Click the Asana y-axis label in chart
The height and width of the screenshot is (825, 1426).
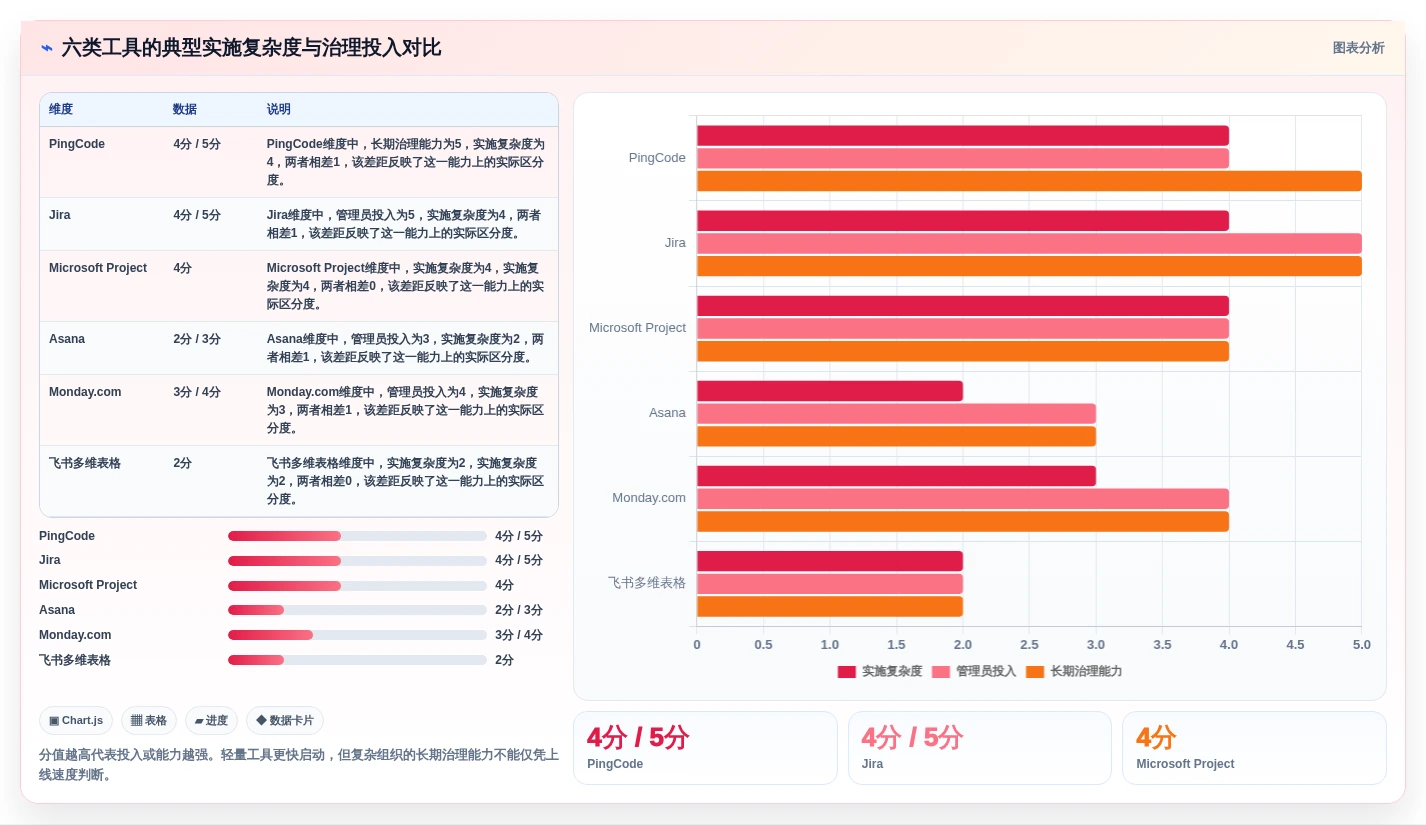[x=667, y=413]
